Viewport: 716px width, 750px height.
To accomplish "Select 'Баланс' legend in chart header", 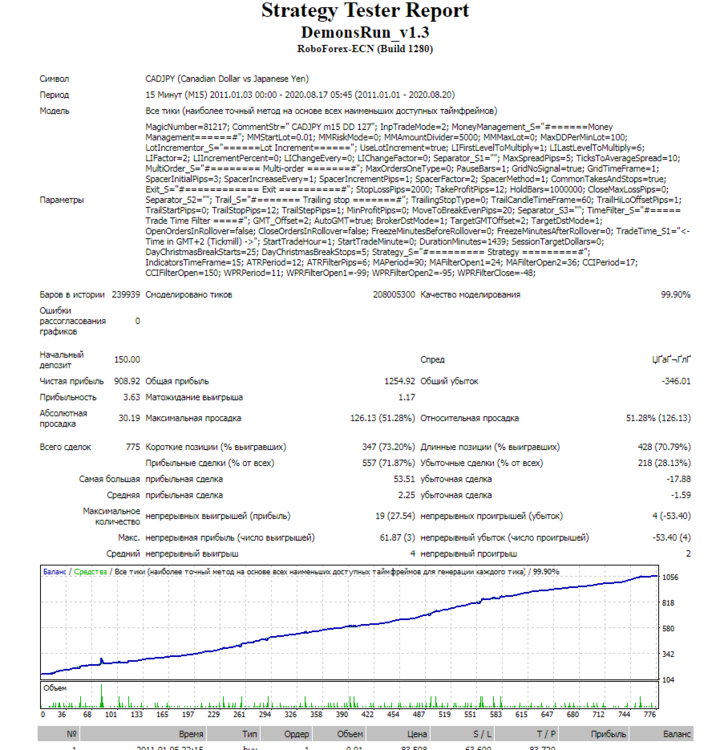I will point(55,572).
